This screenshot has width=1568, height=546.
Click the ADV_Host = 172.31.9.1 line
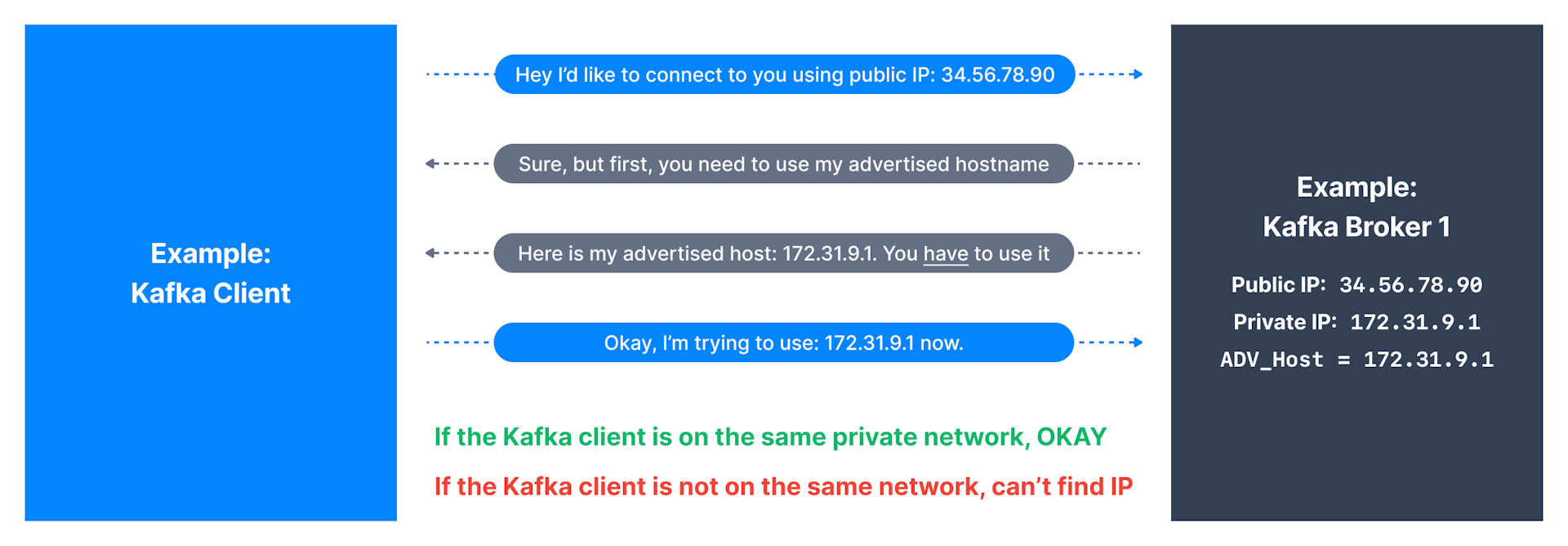tap(1356, 360)
